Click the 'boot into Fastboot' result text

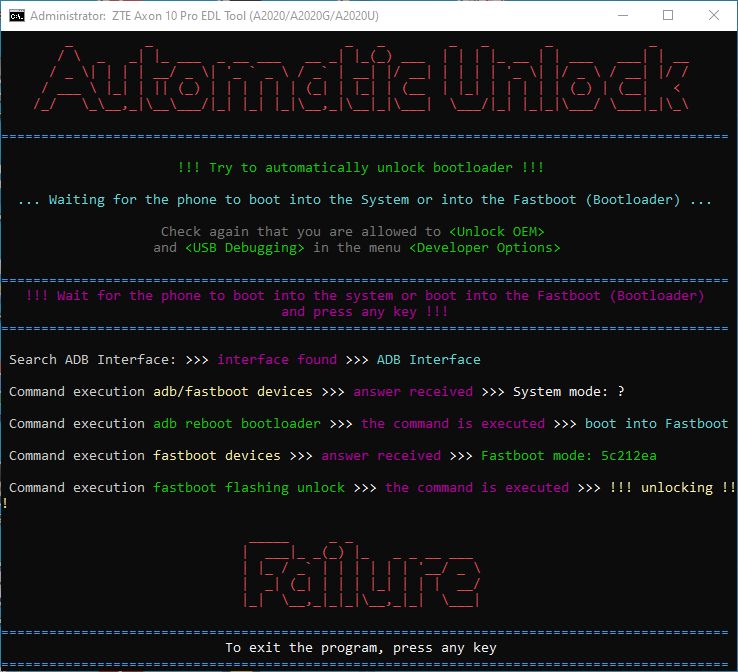(x=657, y=424)
